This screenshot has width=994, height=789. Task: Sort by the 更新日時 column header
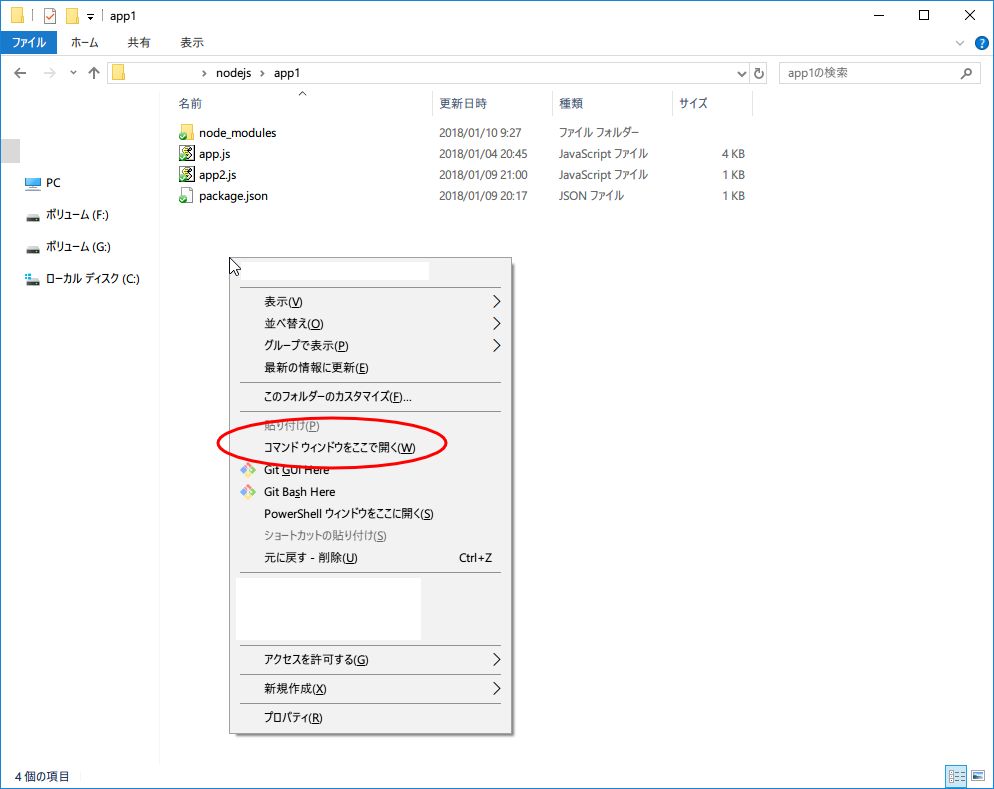[463, 103]
